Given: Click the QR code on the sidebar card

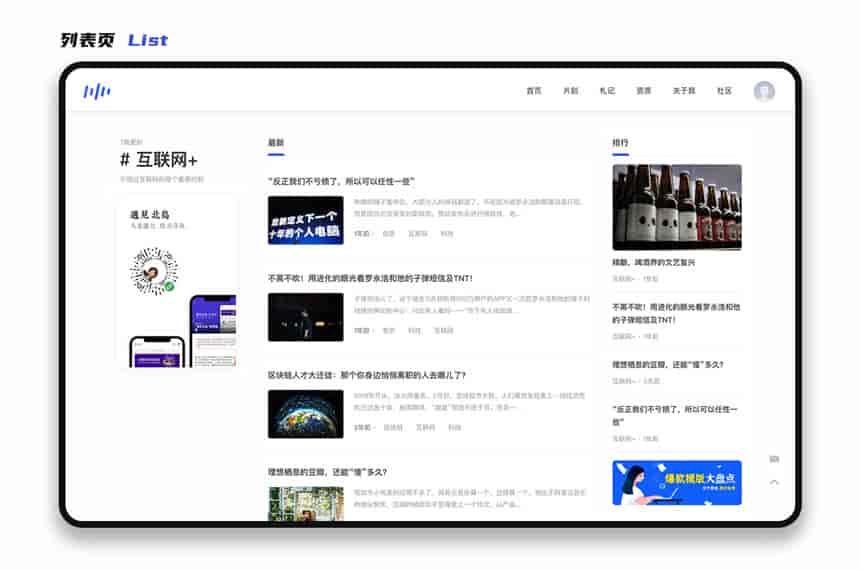Looking at the screenshot, I should coord(153,270).
